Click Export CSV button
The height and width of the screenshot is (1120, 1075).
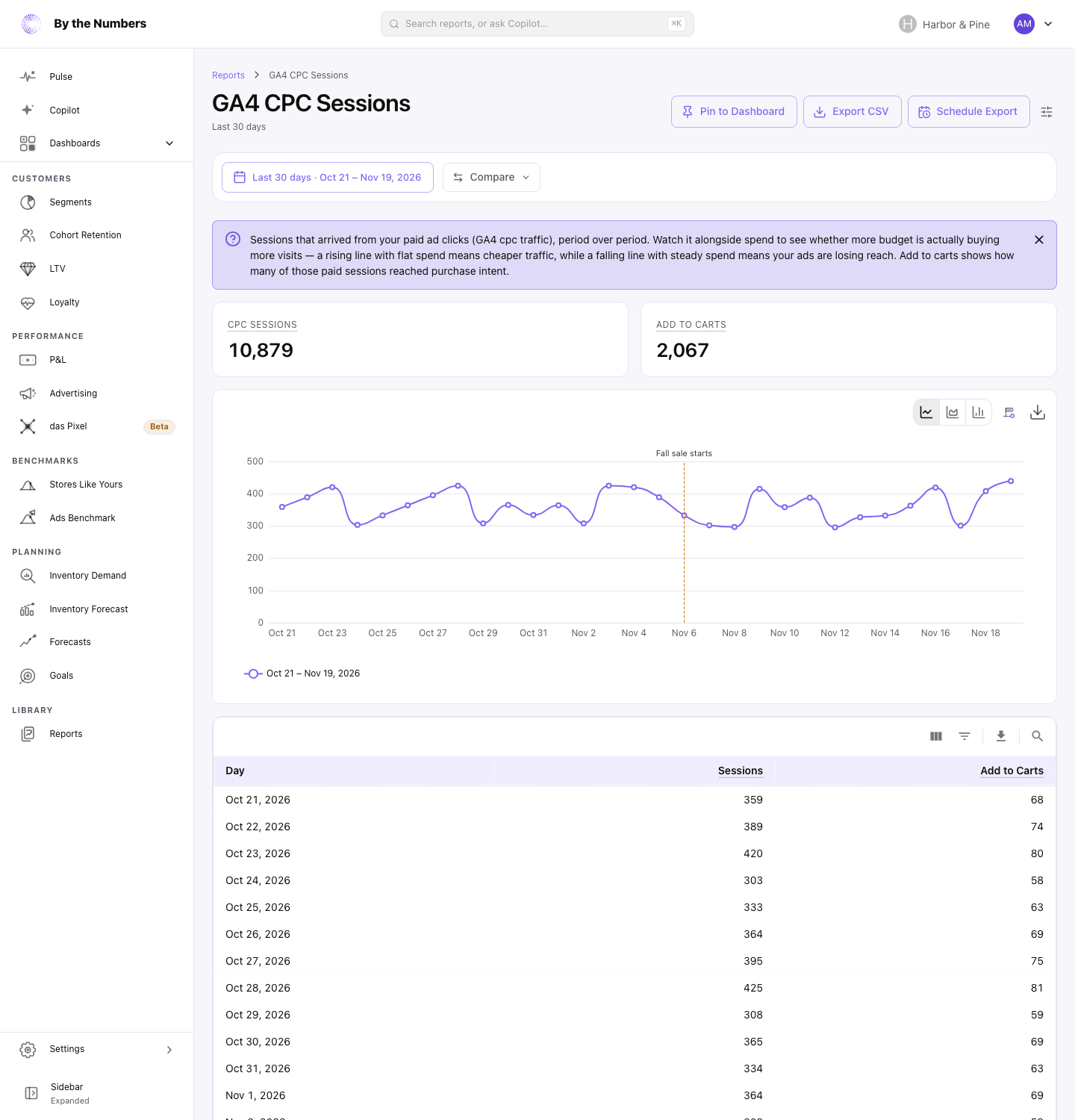tap(853, 111)
